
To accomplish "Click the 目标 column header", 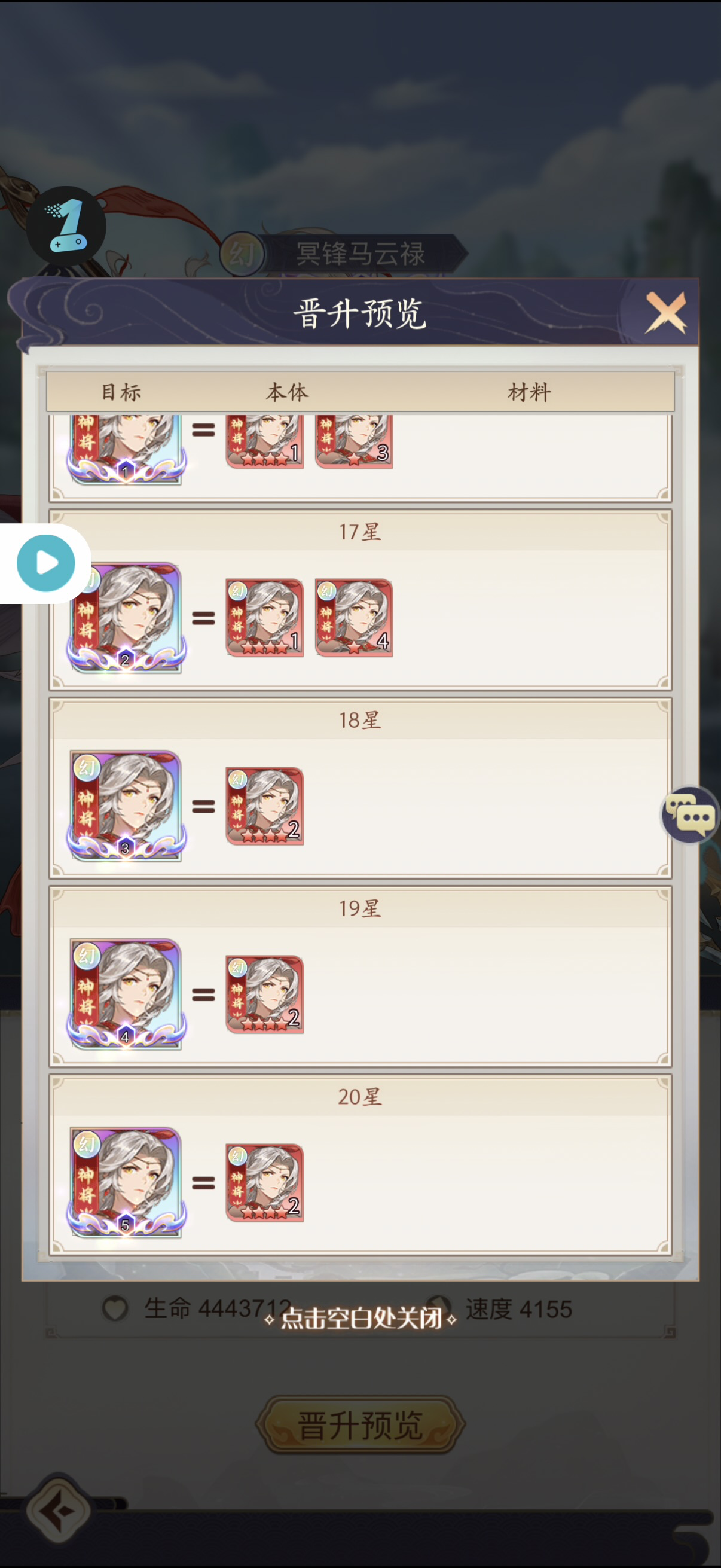I will 121,392.
